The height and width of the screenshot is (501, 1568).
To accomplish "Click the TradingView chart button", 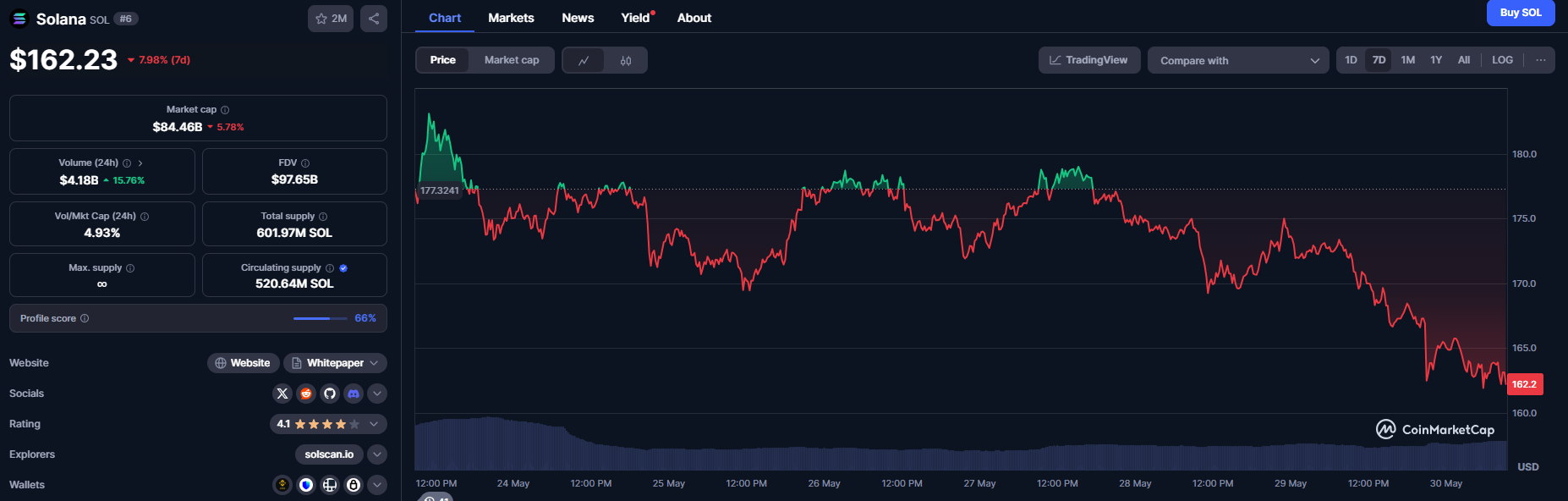I will [x=1089, y=60].
